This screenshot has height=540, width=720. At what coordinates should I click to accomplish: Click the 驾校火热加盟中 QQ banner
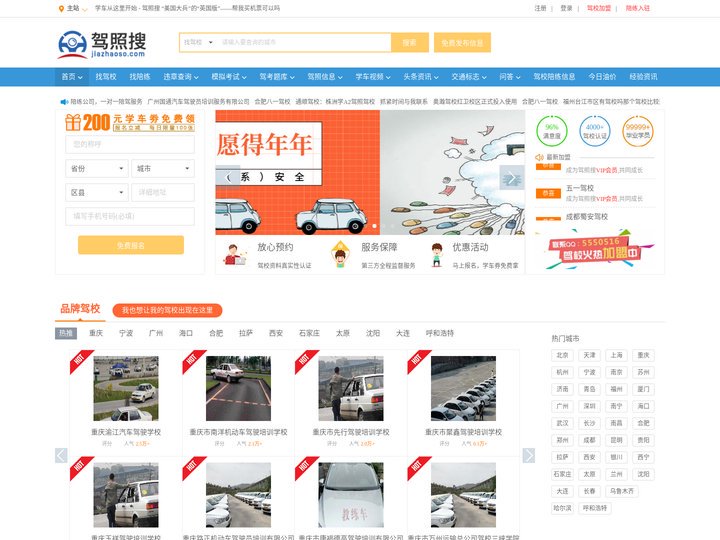(x=595, y=251)
